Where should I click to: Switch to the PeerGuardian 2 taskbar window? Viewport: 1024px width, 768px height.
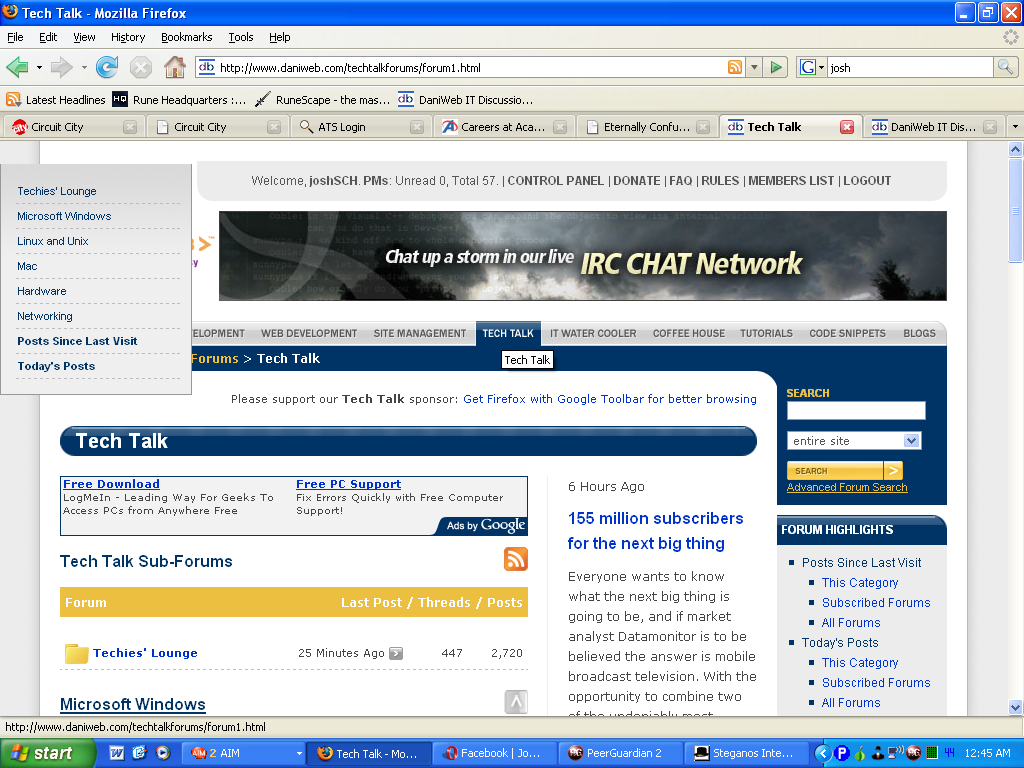click(620, 753)
